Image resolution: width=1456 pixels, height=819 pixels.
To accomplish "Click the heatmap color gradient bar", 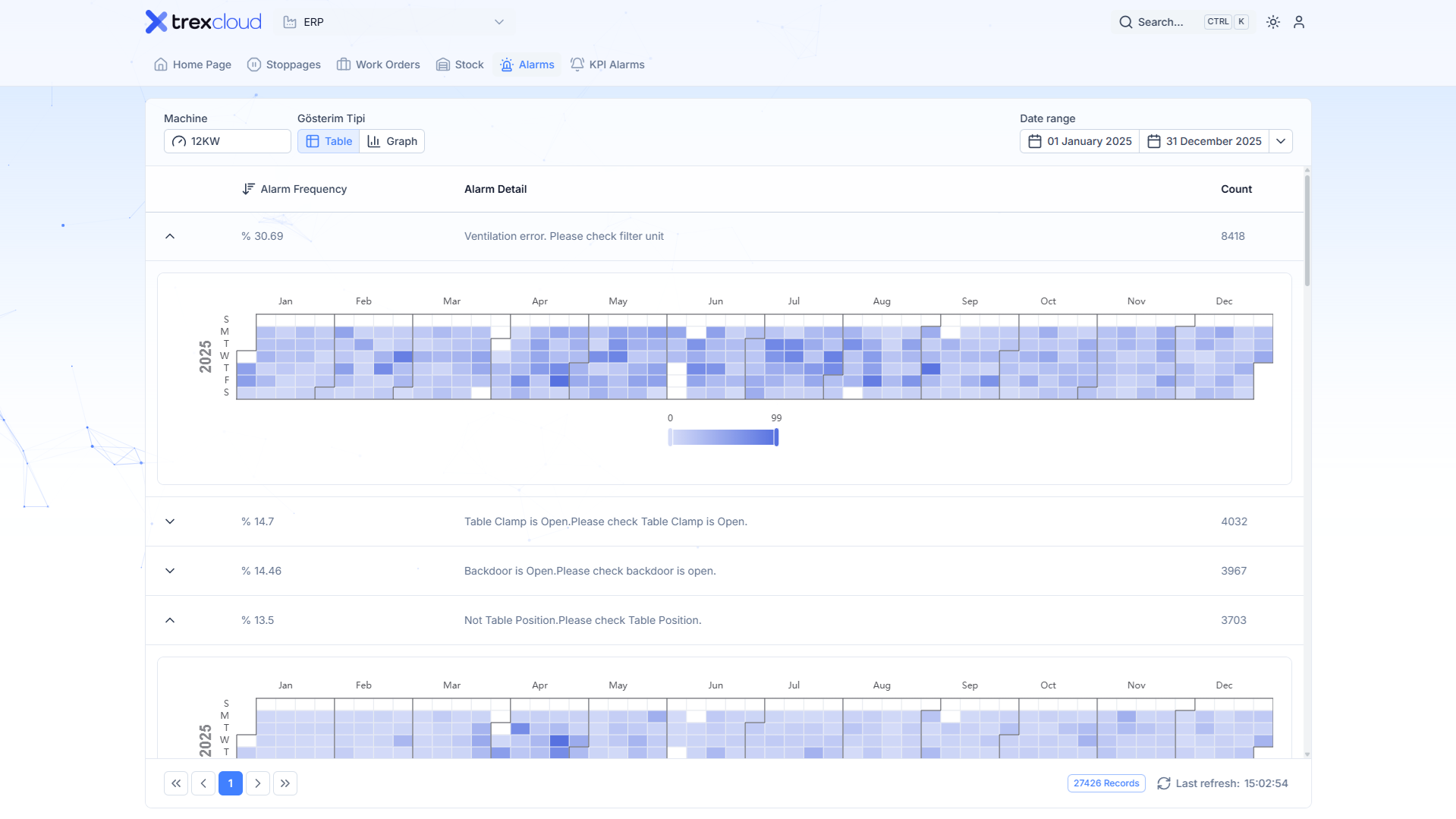I will pos(723,437).
